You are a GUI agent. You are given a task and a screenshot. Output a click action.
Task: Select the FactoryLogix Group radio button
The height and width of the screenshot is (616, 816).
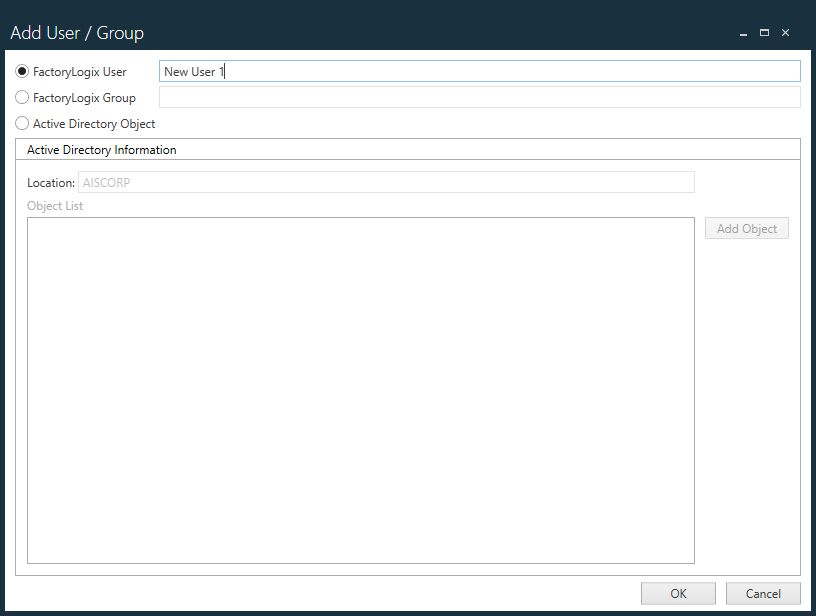tap(21, 97)
